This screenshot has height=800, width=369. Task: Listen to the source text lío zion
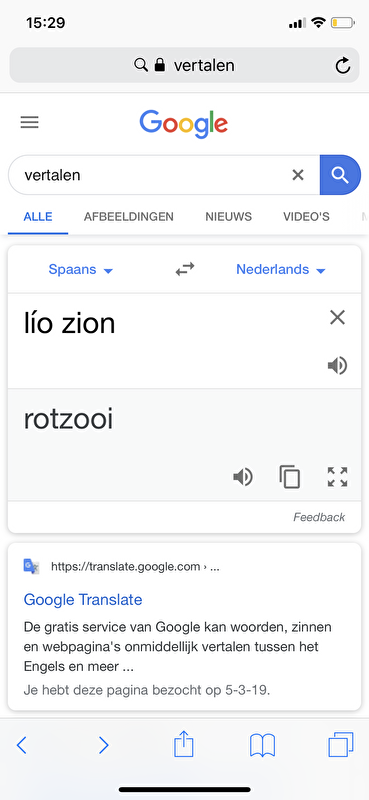[337, 366]
